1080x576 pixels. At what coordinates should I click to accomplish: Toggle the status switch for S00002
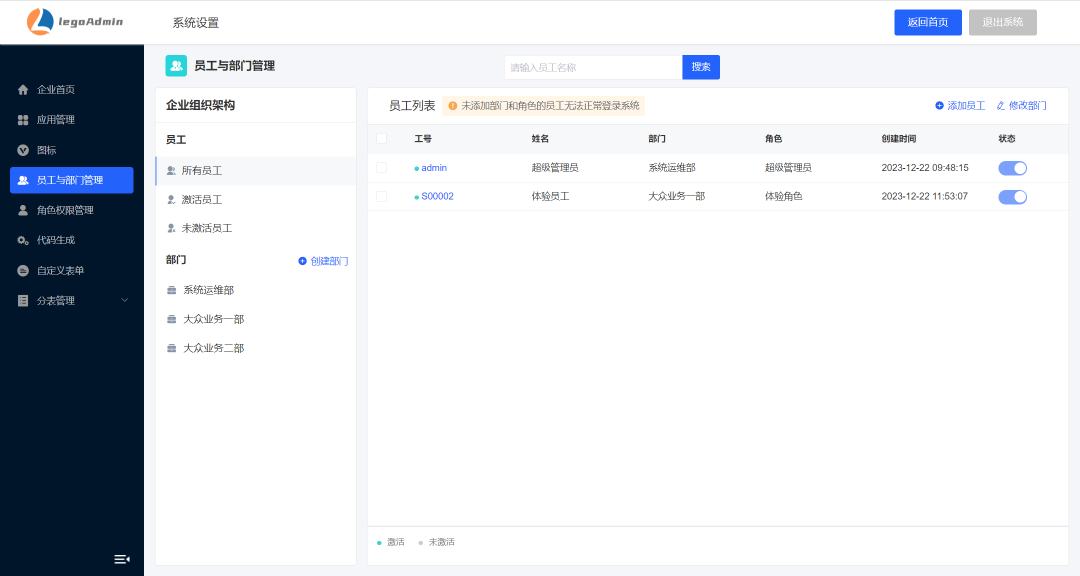1012,197
